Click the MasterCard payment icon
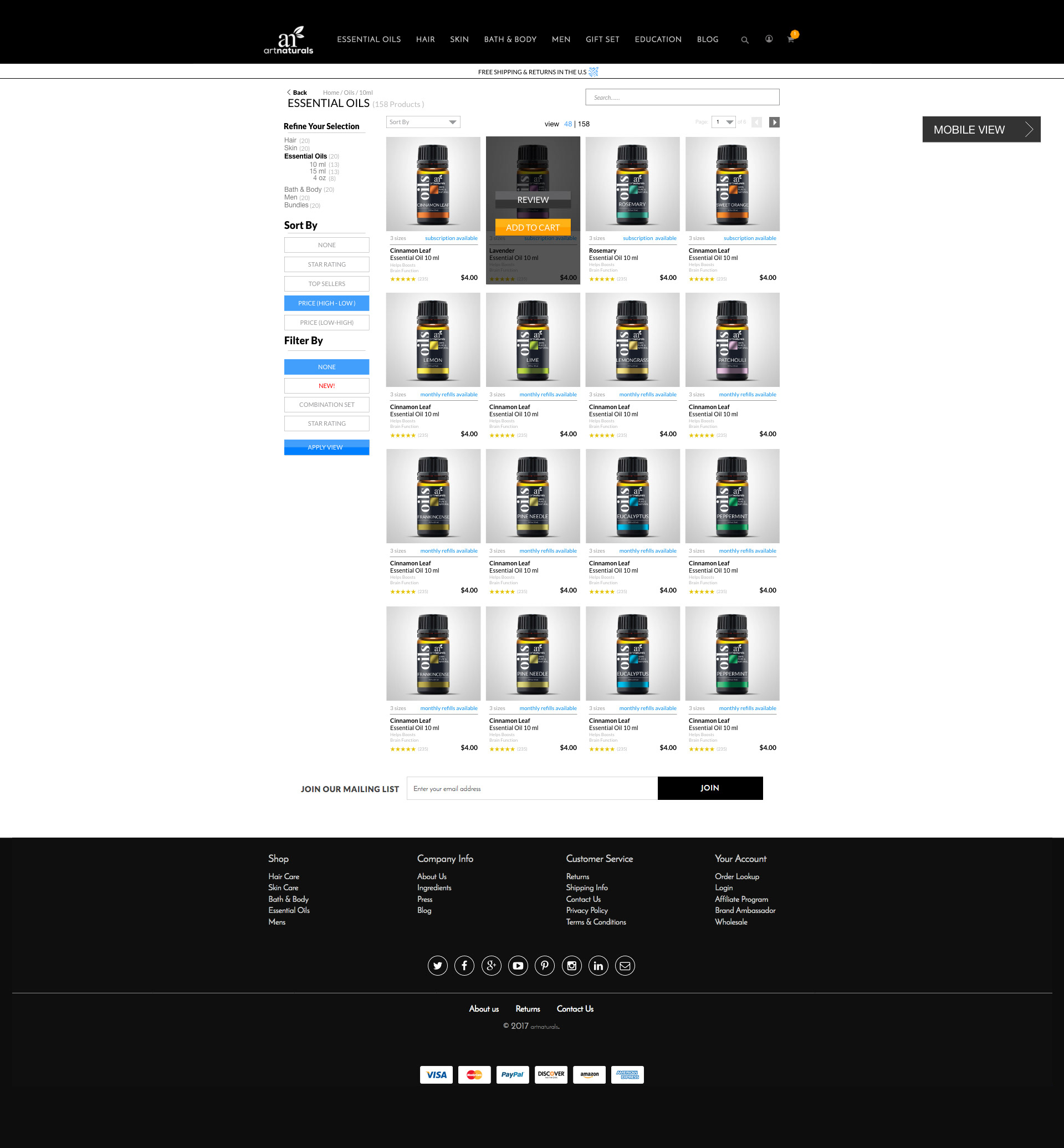The width and height of the screenshot is (1064, 1148). click(x=474, y=1074)
